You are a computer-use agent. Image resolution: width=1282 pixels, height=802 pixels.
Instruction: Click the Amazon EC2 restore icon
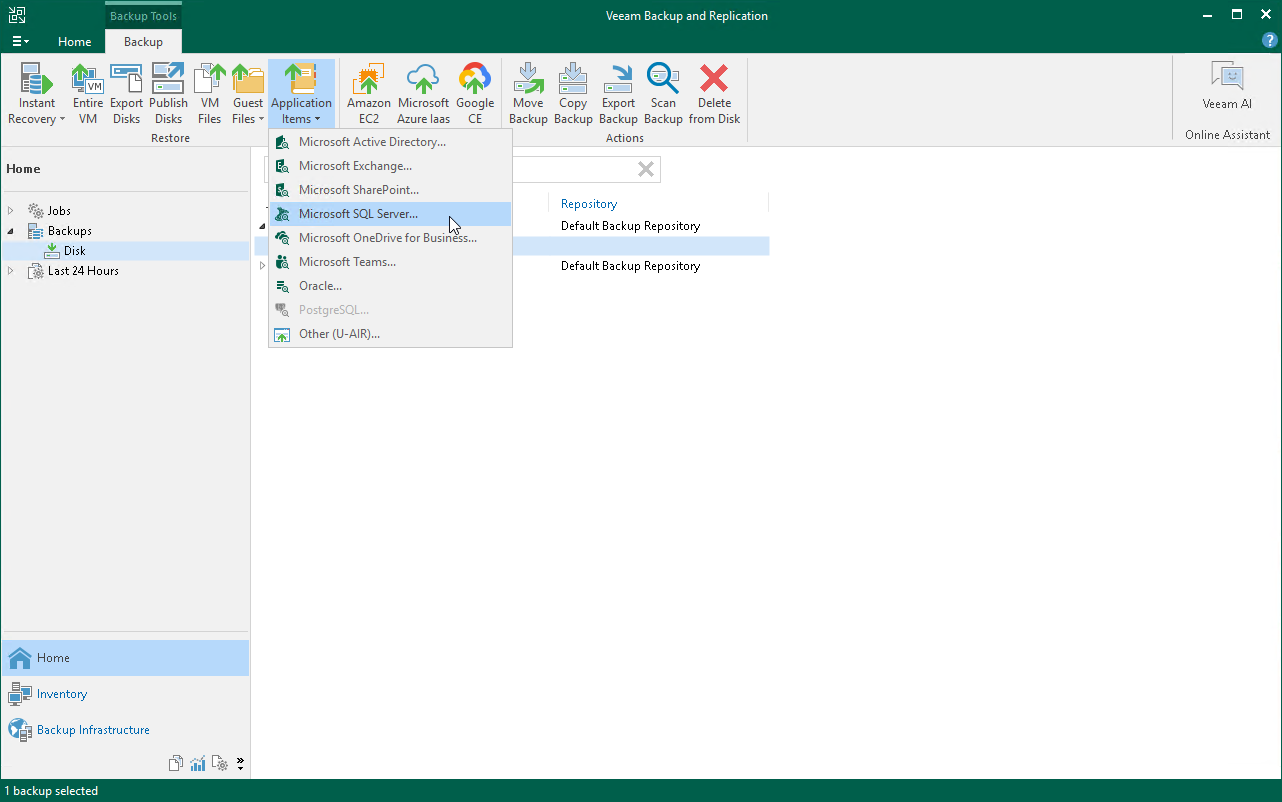point(369,94)
